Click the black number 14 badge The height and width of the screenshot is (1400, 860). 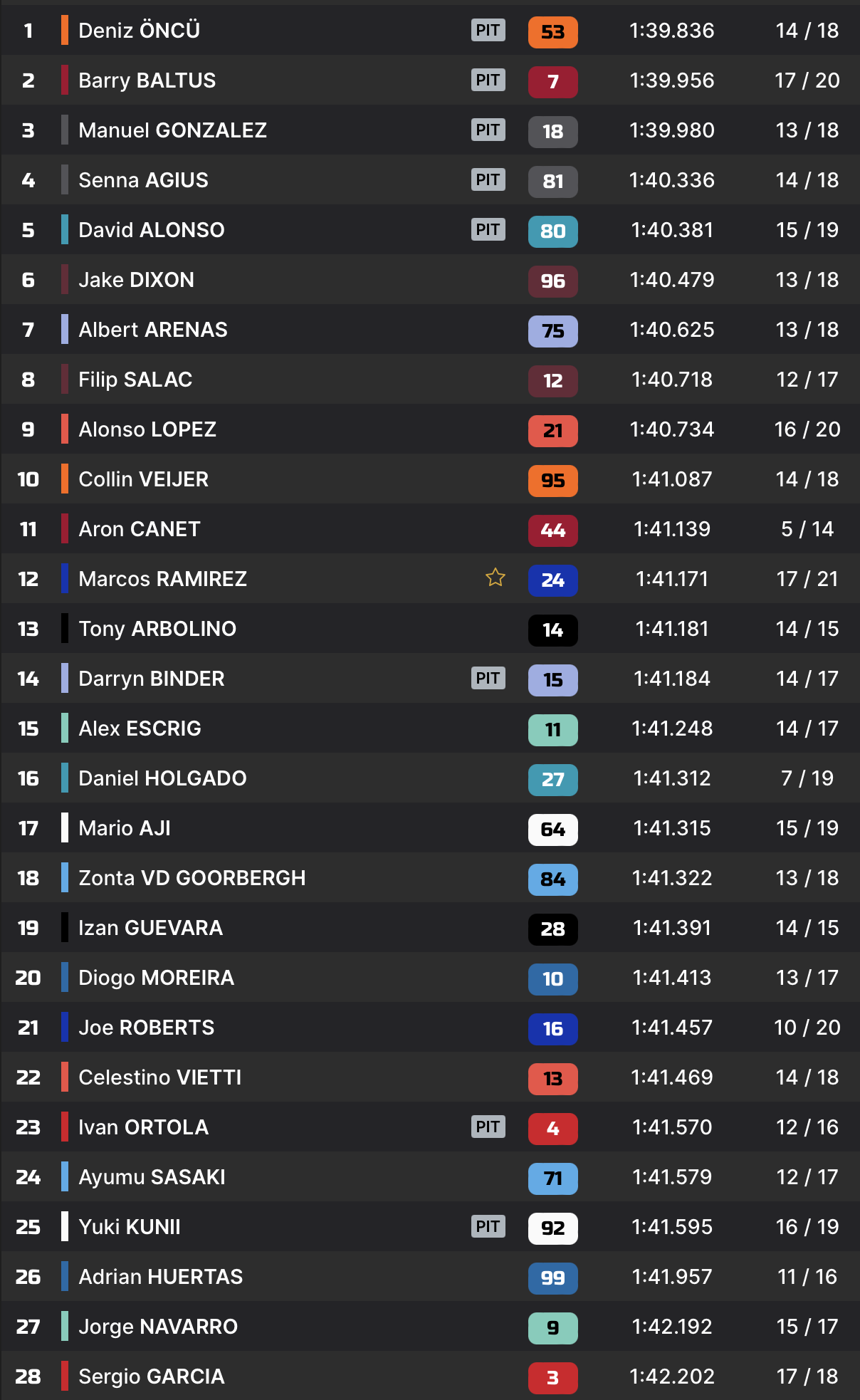coord(552,630)
